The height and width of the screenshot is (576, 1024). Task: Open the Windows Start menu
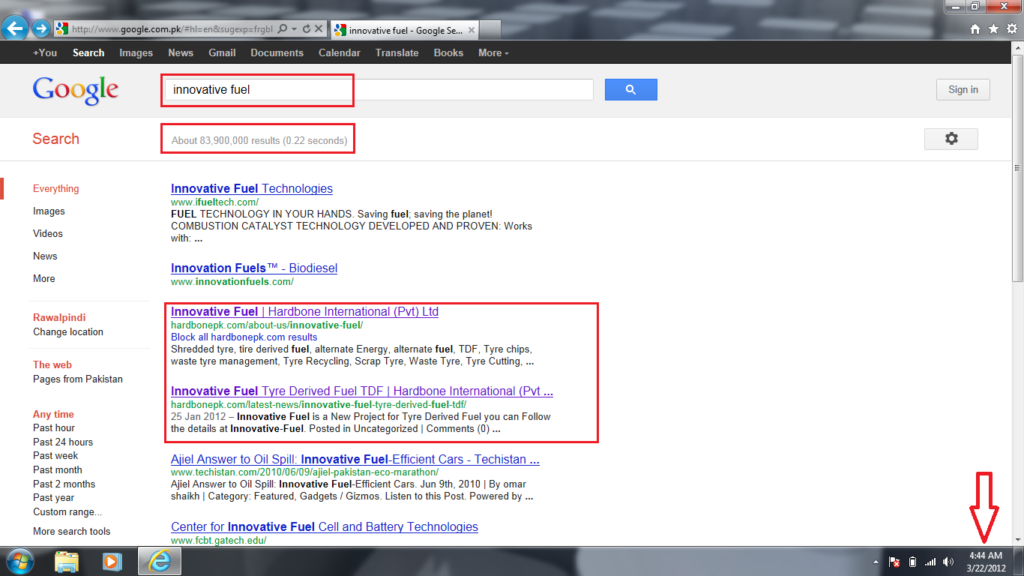coord(19,562)
